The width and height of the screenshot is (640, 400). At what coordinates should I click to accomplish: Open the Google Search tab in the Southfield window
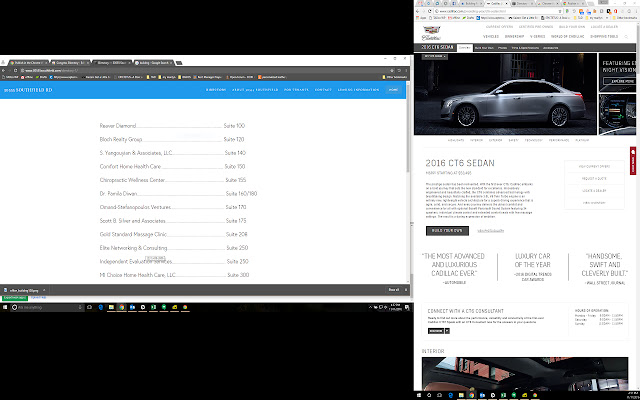(x=153, y=62)
